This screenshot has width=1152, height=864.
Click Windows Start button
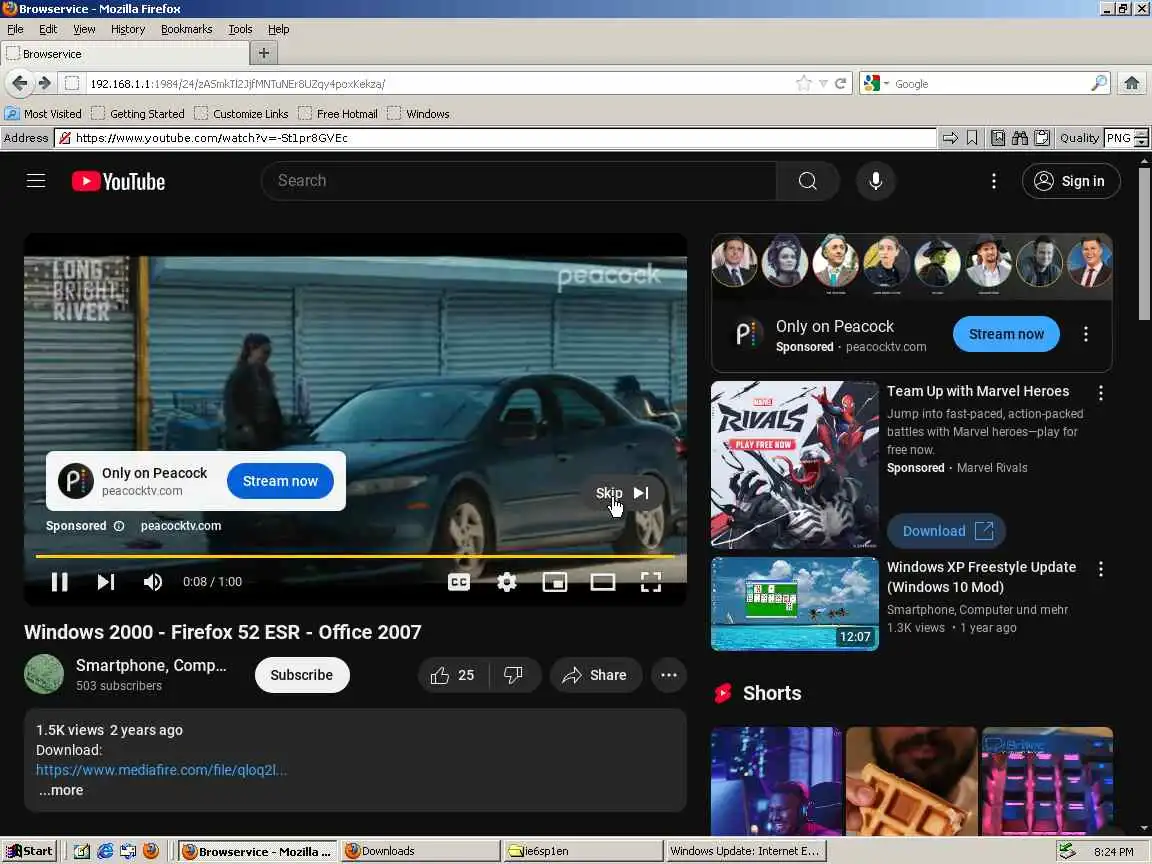coord(29,852)
